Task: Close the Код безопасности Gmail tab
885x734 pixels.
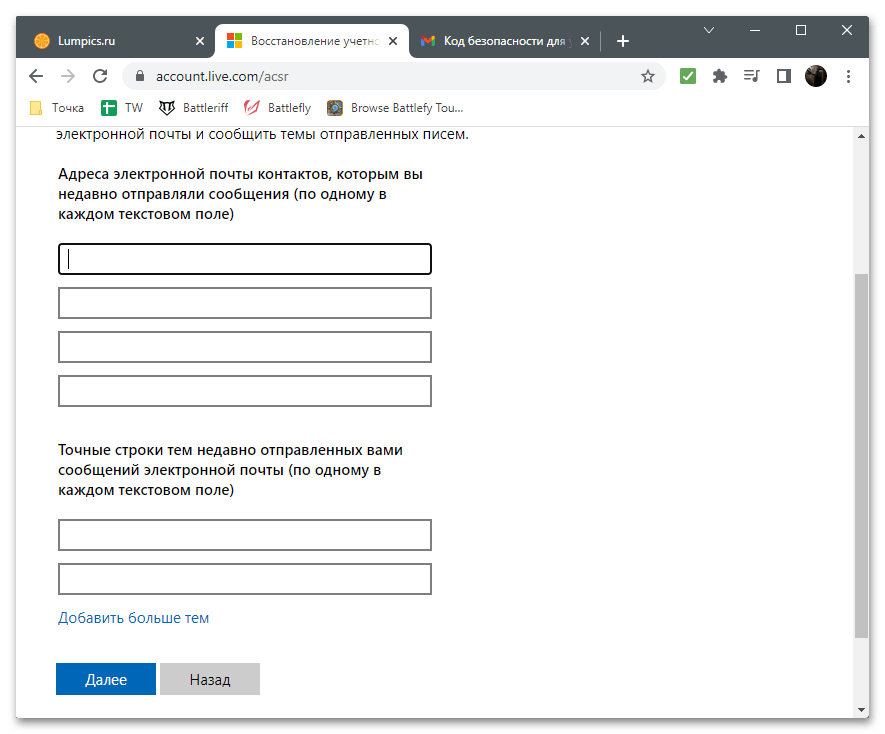Action: (585, 41)
